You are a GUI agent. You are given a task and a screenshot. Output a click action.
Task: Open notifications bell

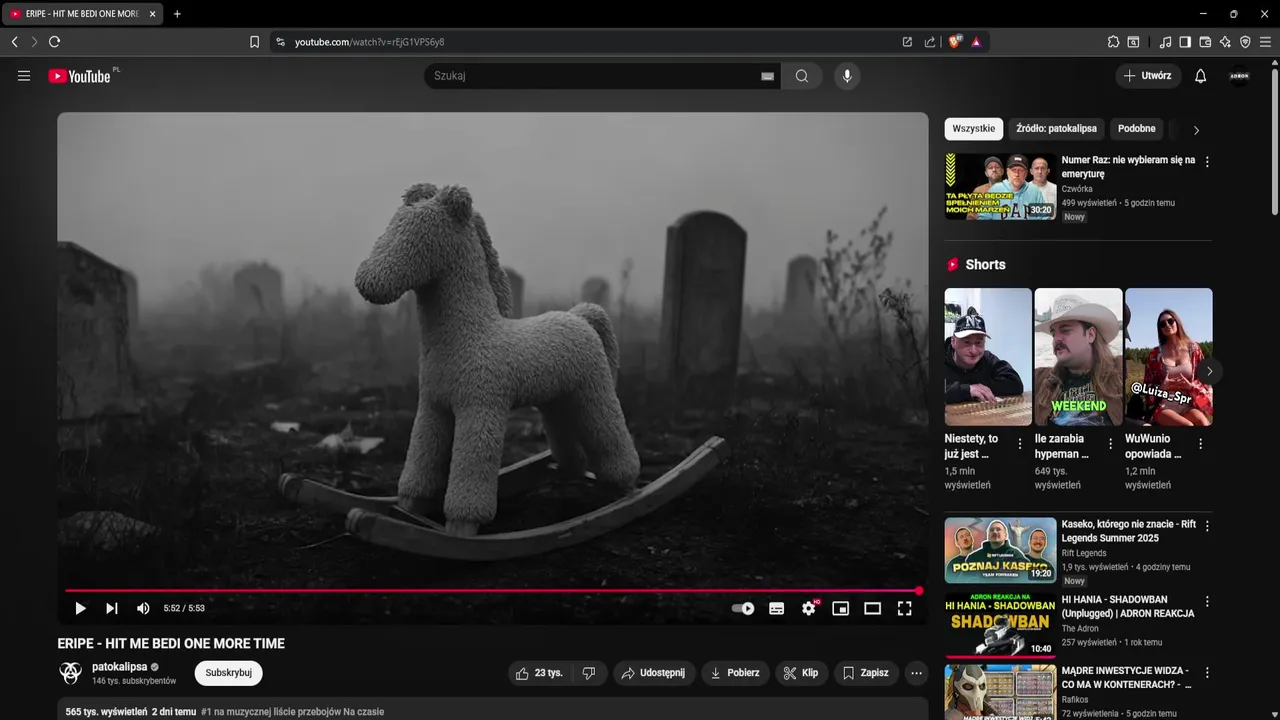click(x=1201, y=76)
